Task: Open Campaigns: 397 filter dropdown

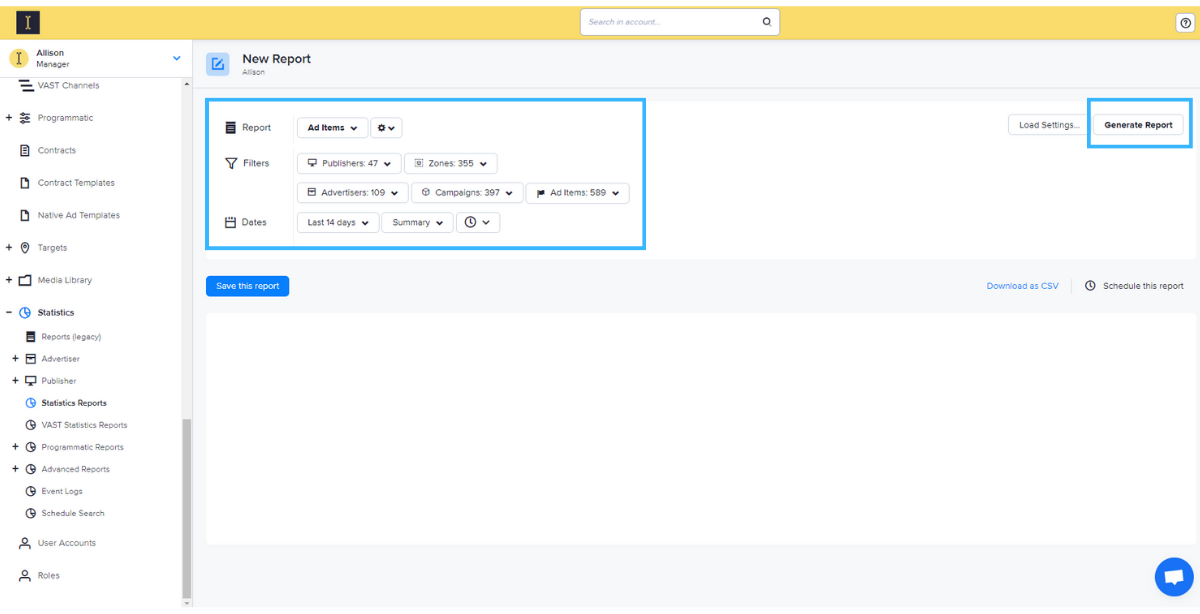Action: point(467,193)
